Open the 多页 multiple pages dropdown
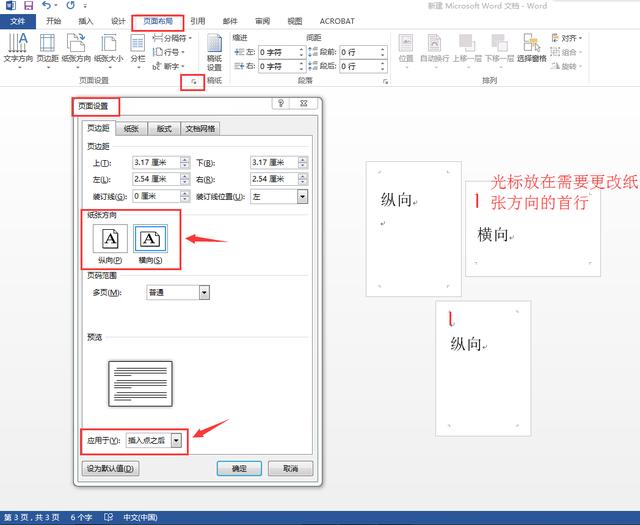The image size is (640, 525). pos(204,293)
